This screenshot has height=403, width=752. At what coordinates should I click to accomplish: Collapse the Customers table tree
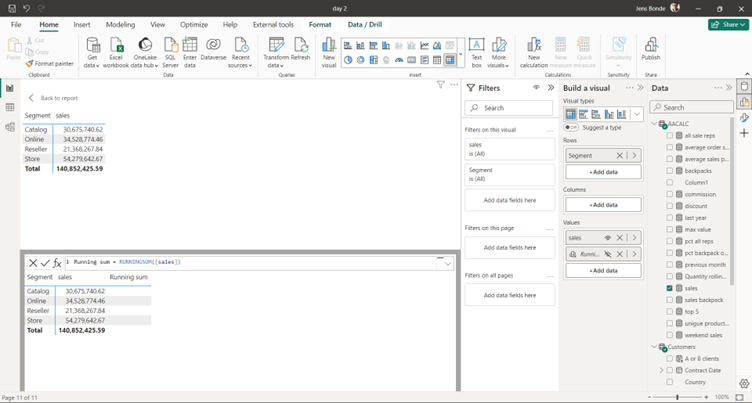tap(654, 347)
